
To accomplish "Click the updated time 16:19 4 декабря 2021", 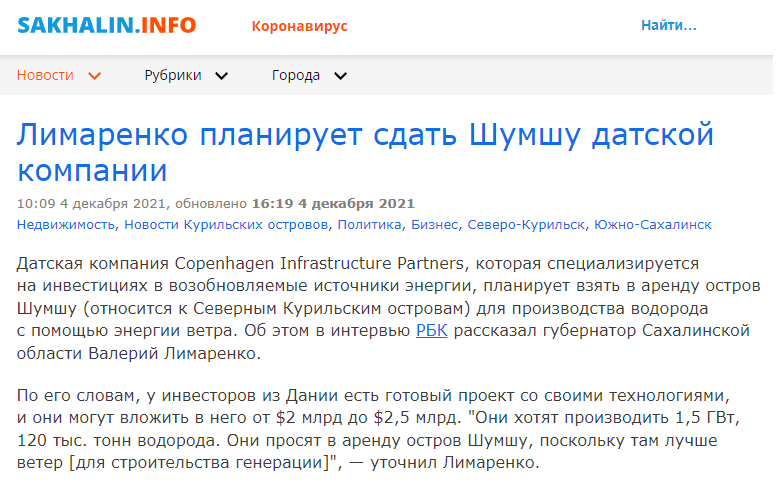I will tap(333, 204).
